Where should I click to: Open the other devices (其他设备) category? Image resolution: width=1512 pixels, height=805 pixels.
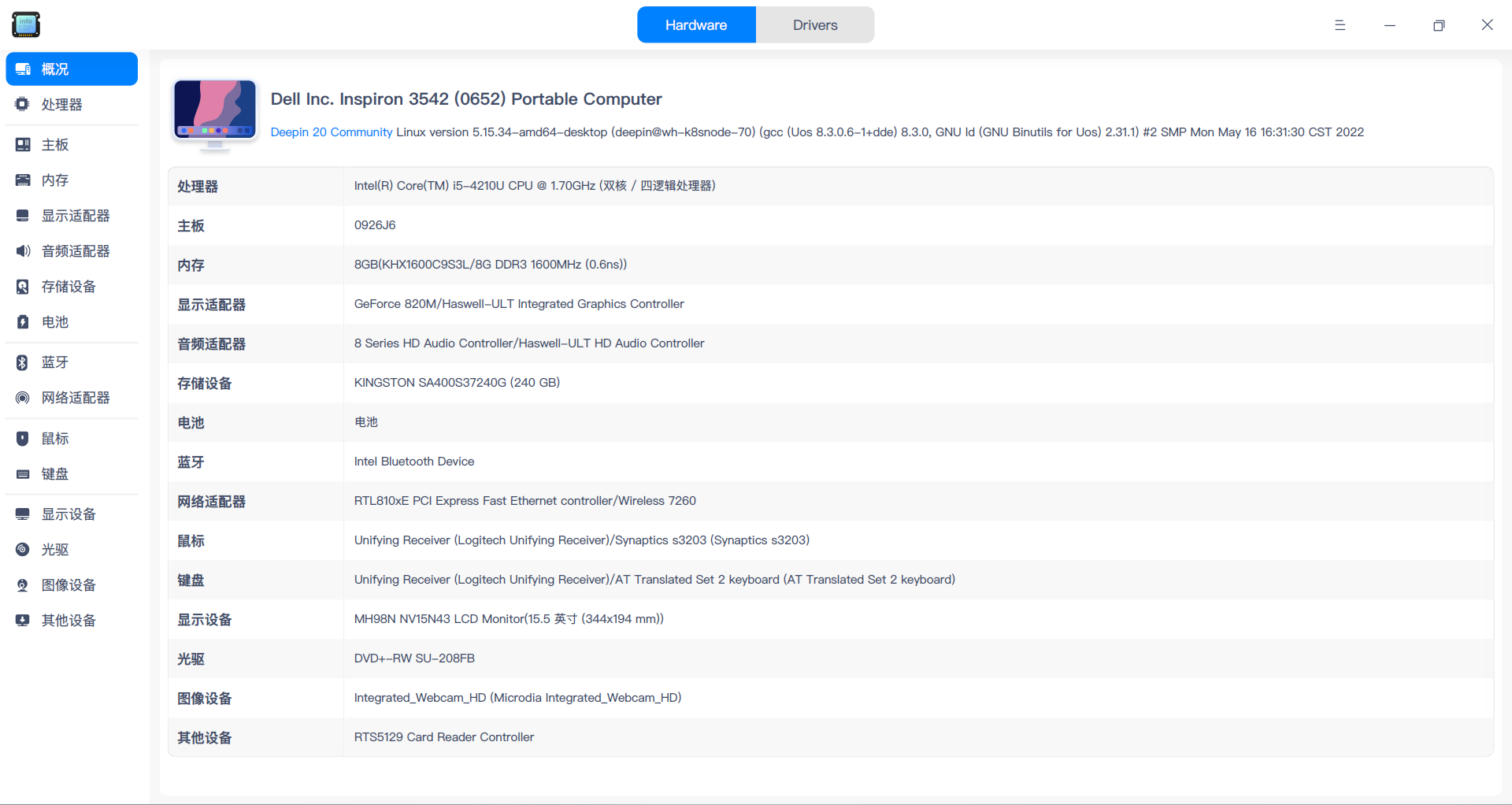69,621
